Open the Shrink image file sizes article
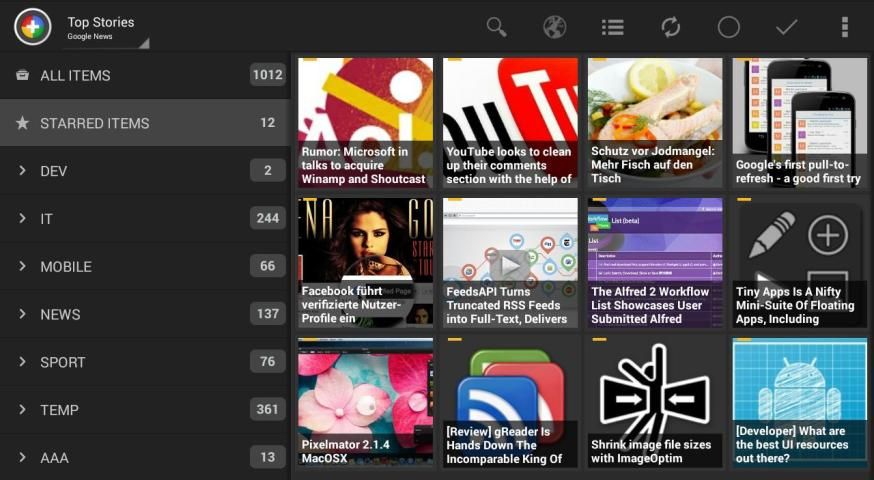874x480 pixels. coord(655,402)
